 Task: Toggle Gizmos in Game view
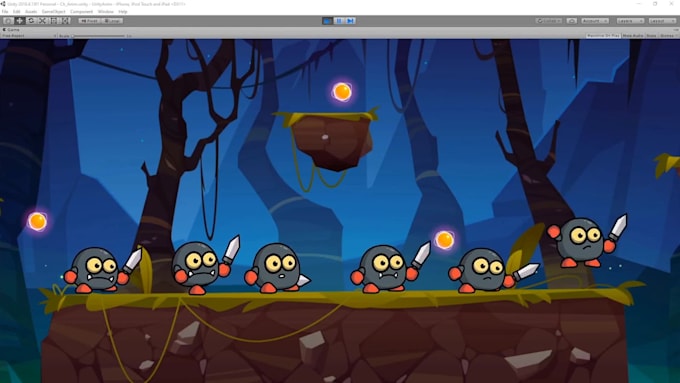click(x=666, y=36)
